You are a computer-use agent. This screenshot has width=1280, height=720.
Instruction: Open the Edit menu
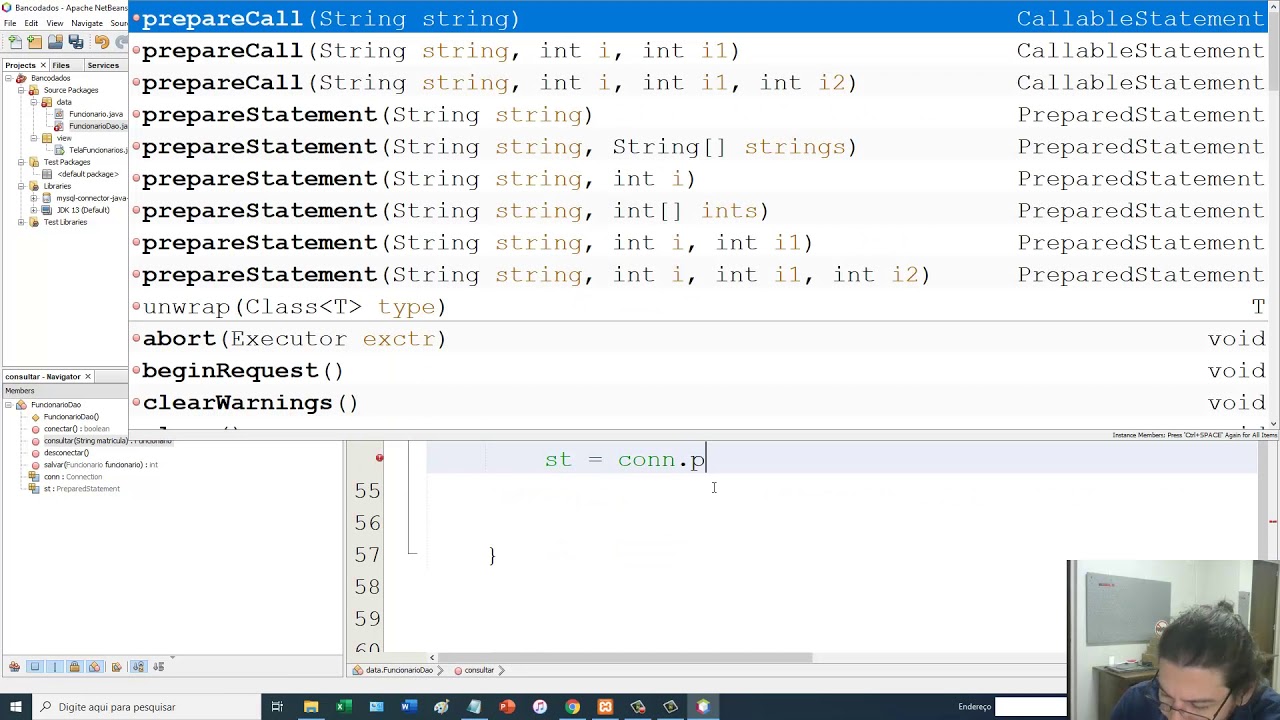[31, 23]
